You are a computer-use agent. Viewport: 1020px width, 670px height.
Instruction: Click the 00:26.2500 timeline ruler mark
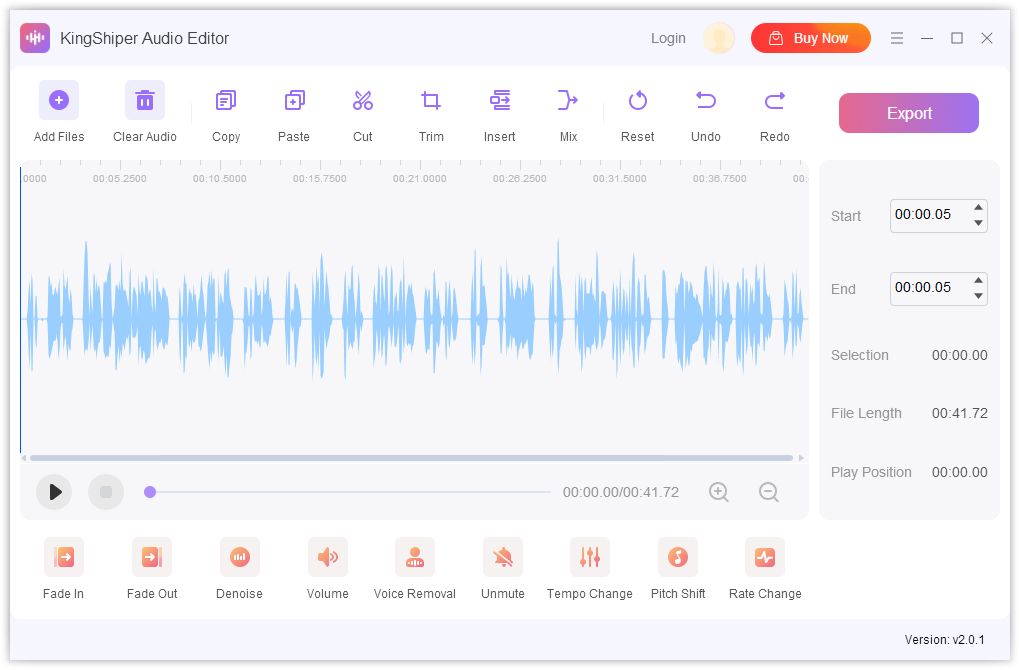point(520,178)
